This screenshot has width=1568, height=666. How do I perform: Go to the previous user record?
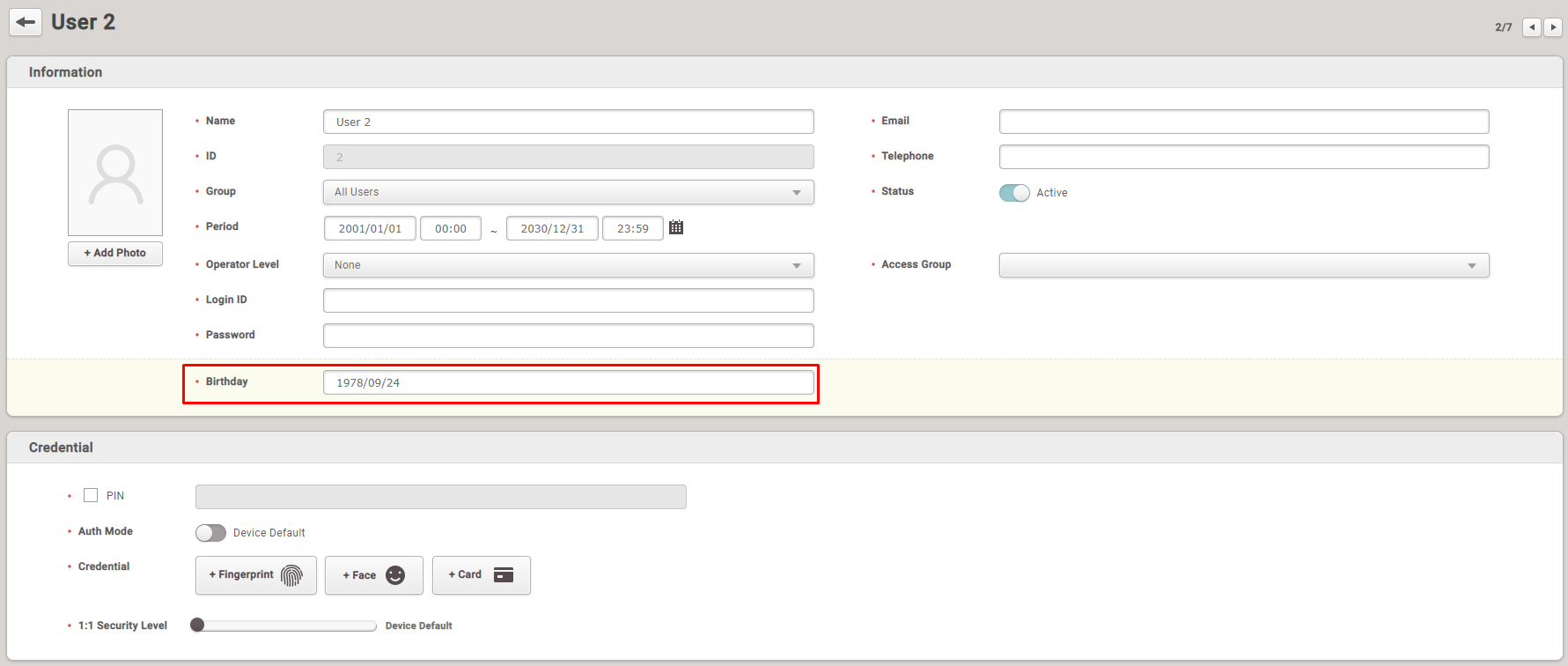[x=1532, y=27]
